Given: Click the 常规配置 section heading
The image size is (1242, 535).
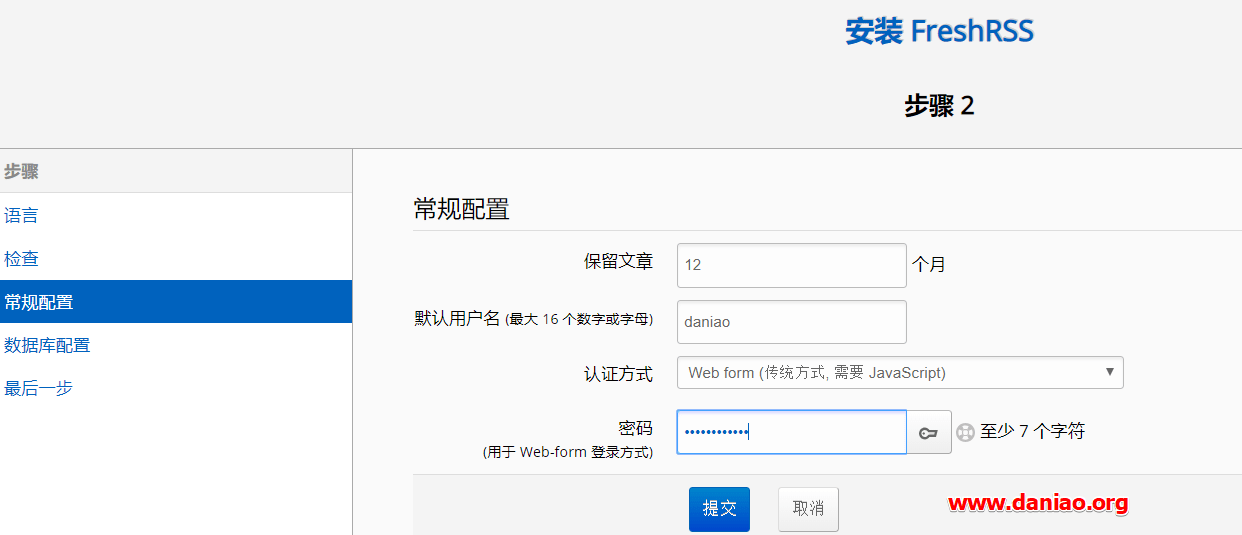Looking at the screenshot, I should pyautogui.click(x=461, y=209).
